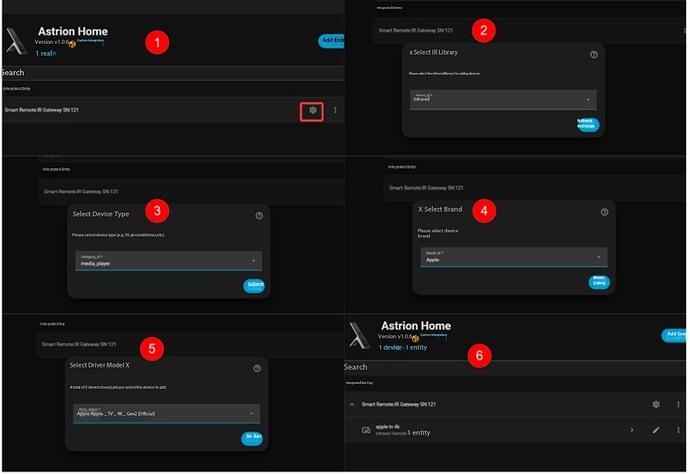Viewport: 690px width, 474px height.
Task: Click the Astrion Home logo in step 1 panel
Action: coord(16,41)
